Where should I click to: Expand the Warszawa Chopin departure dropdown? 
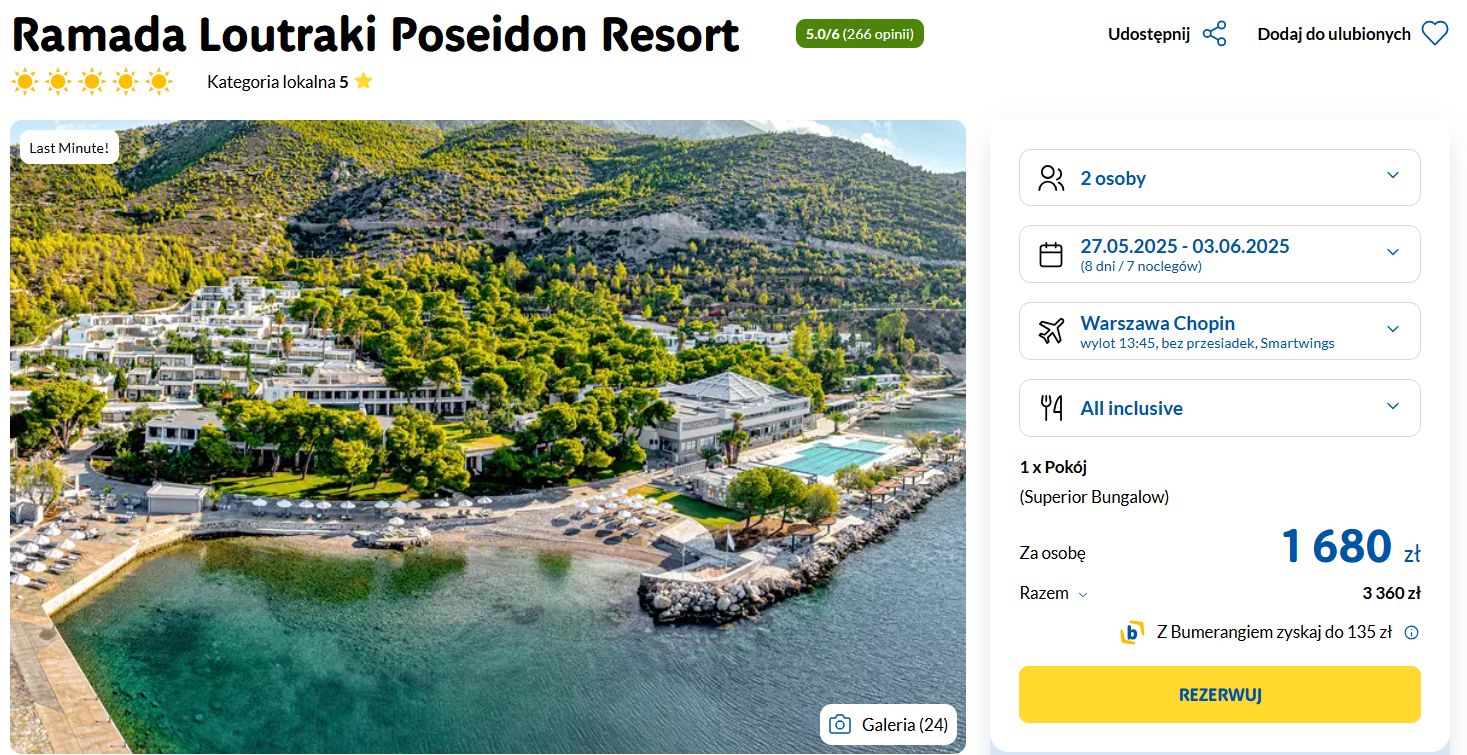click(1220, 331)
